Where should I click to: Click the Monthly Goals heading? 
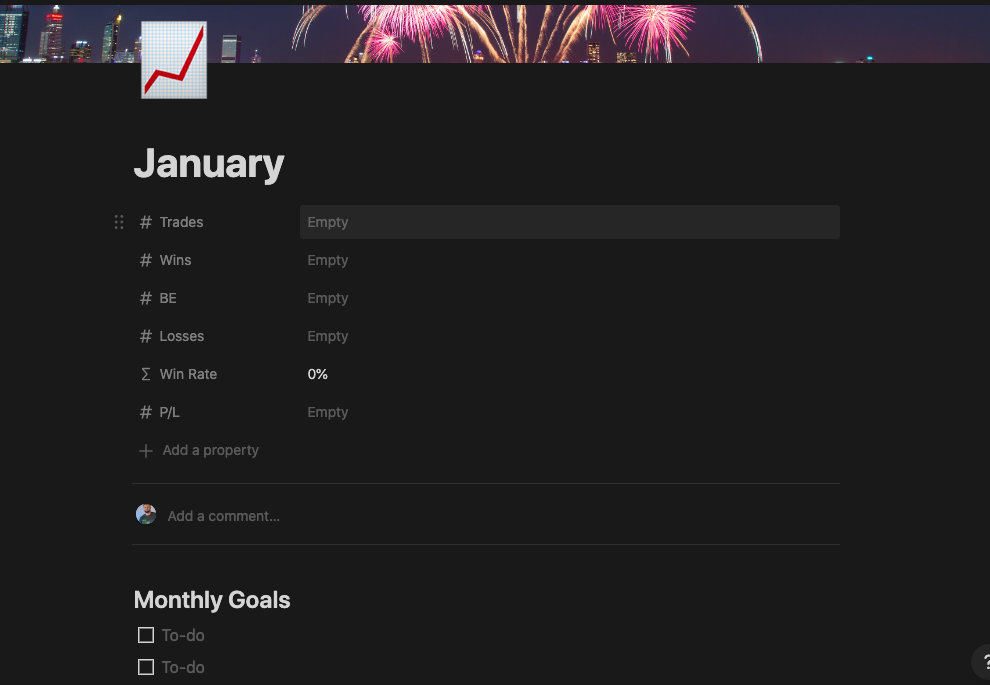pos(211,600)
